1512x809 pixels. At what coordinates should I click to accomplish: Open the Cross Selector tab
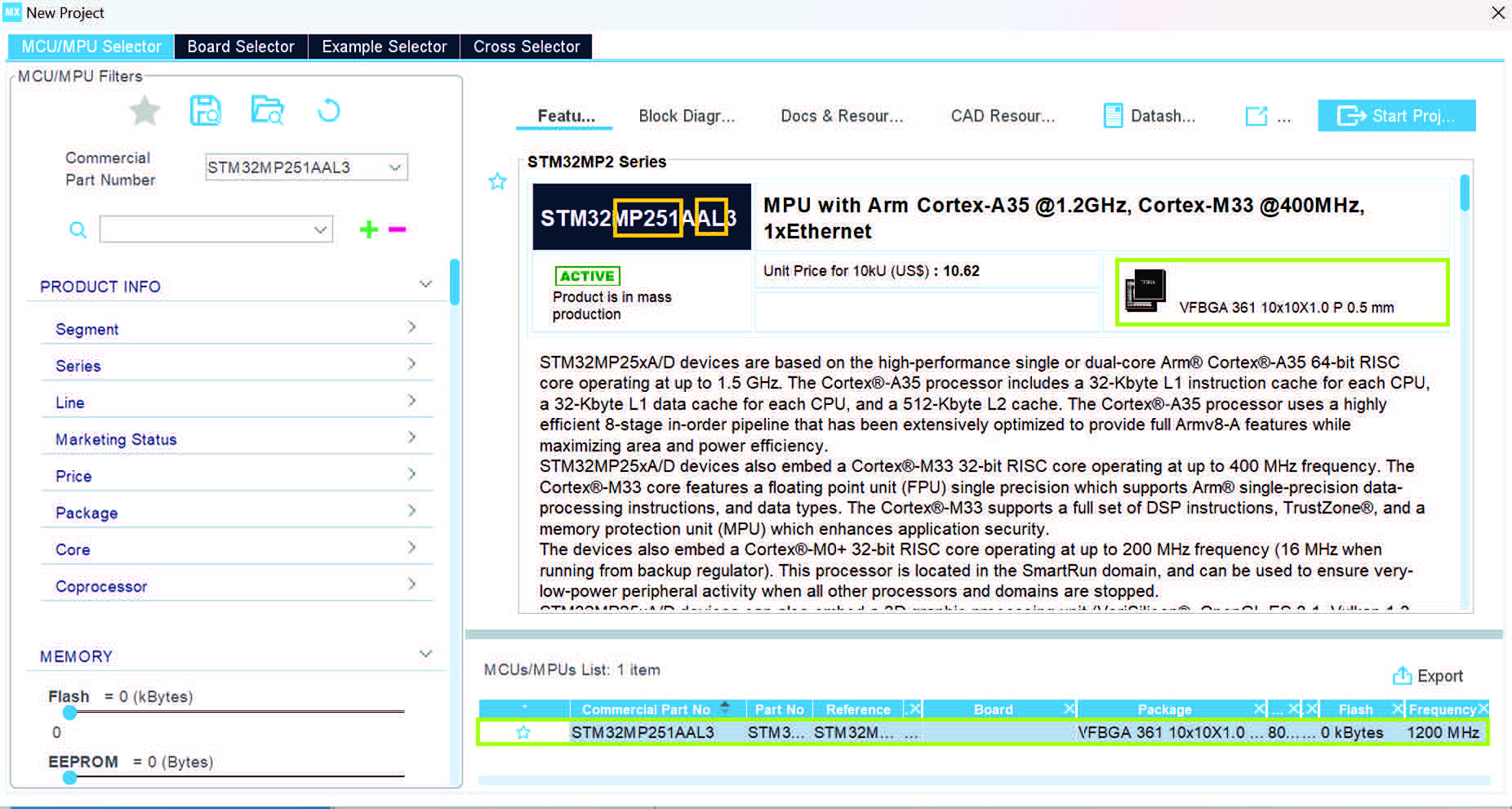click(527, 47)
